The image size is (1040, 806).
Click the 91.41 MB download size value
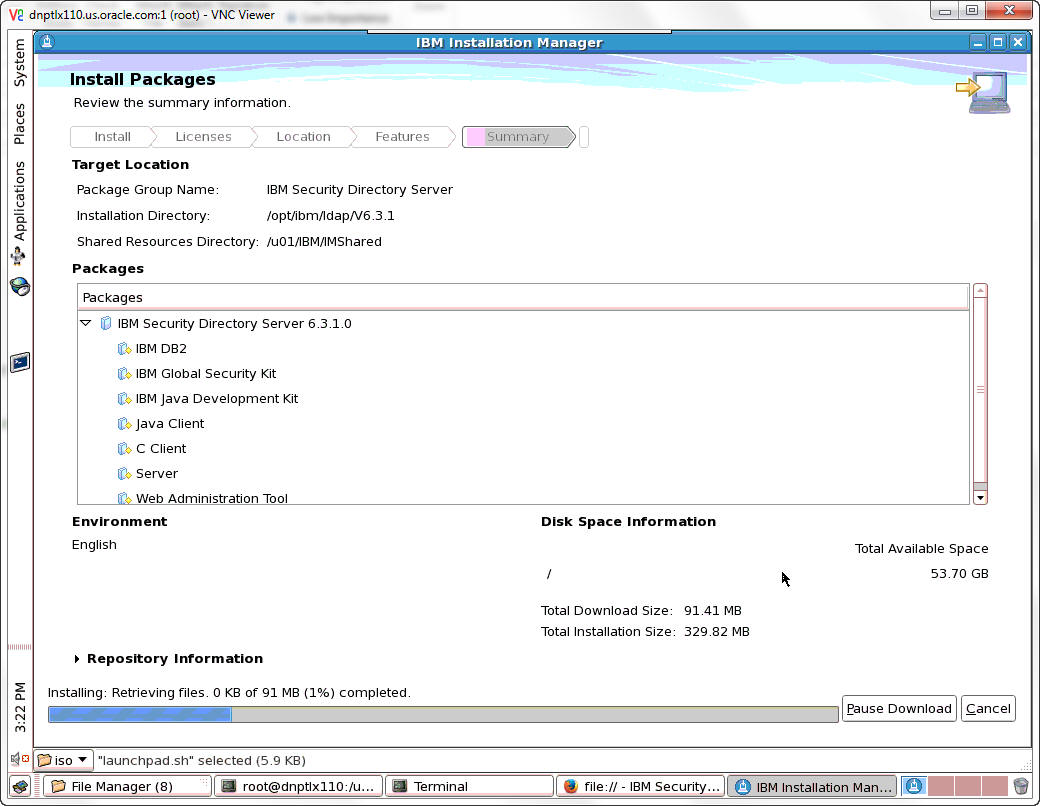[x=712, y=610]
